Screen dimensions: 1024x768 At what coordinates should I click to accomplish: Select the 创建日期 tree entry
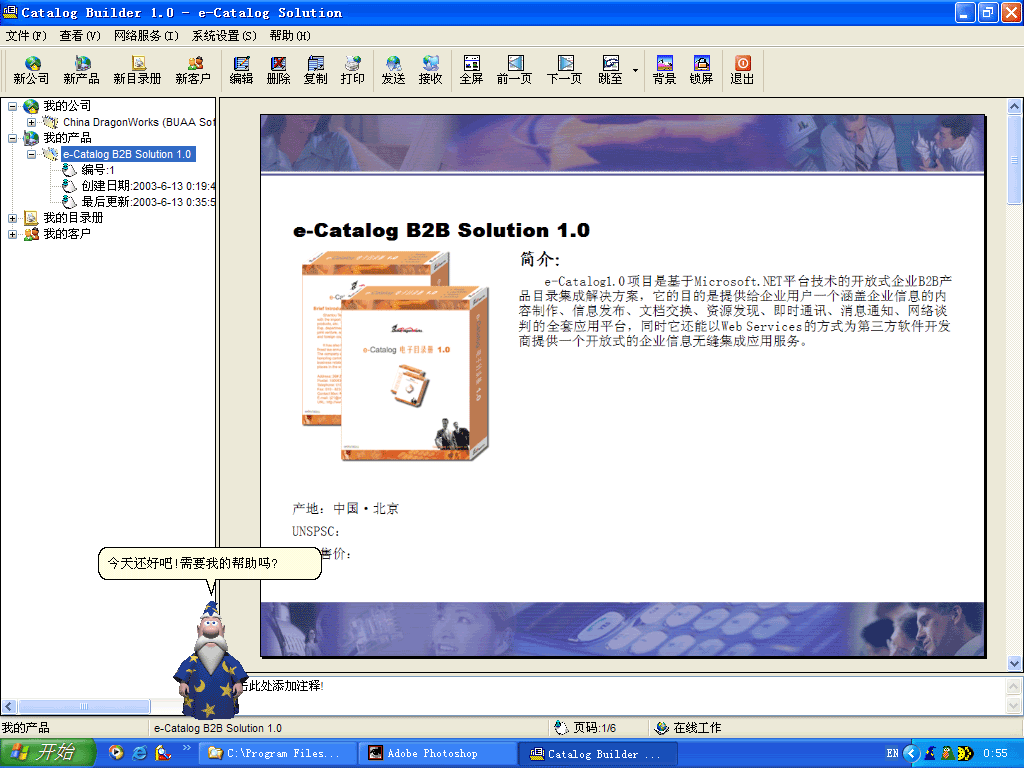click(148, 186)
